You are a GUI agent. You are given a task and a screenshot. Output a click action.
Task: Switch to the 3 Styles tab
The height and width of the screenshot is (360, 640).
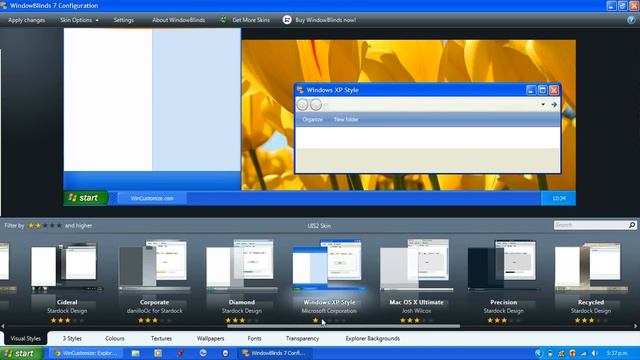click(72, 338)
